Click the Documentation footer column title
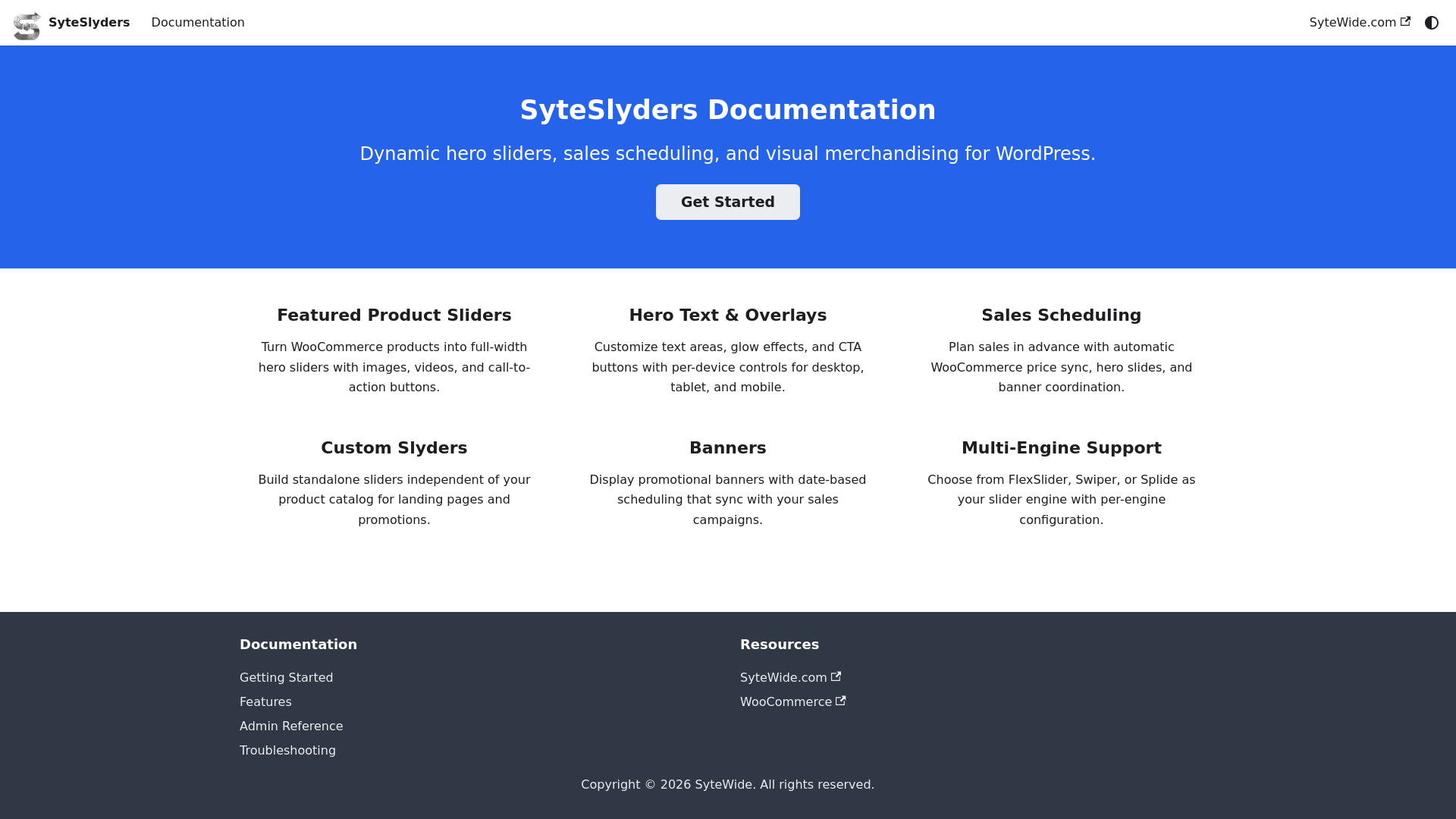This screenshot has width=1456, height=819. point(298,644)
